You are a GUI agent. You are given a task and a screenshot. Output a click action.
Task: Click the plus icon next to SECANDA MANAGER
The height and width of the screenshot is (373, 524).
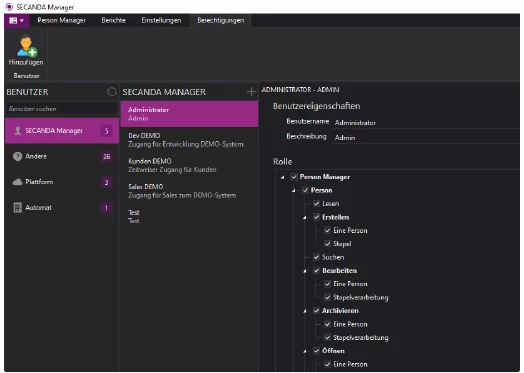(x=251, y=92)
